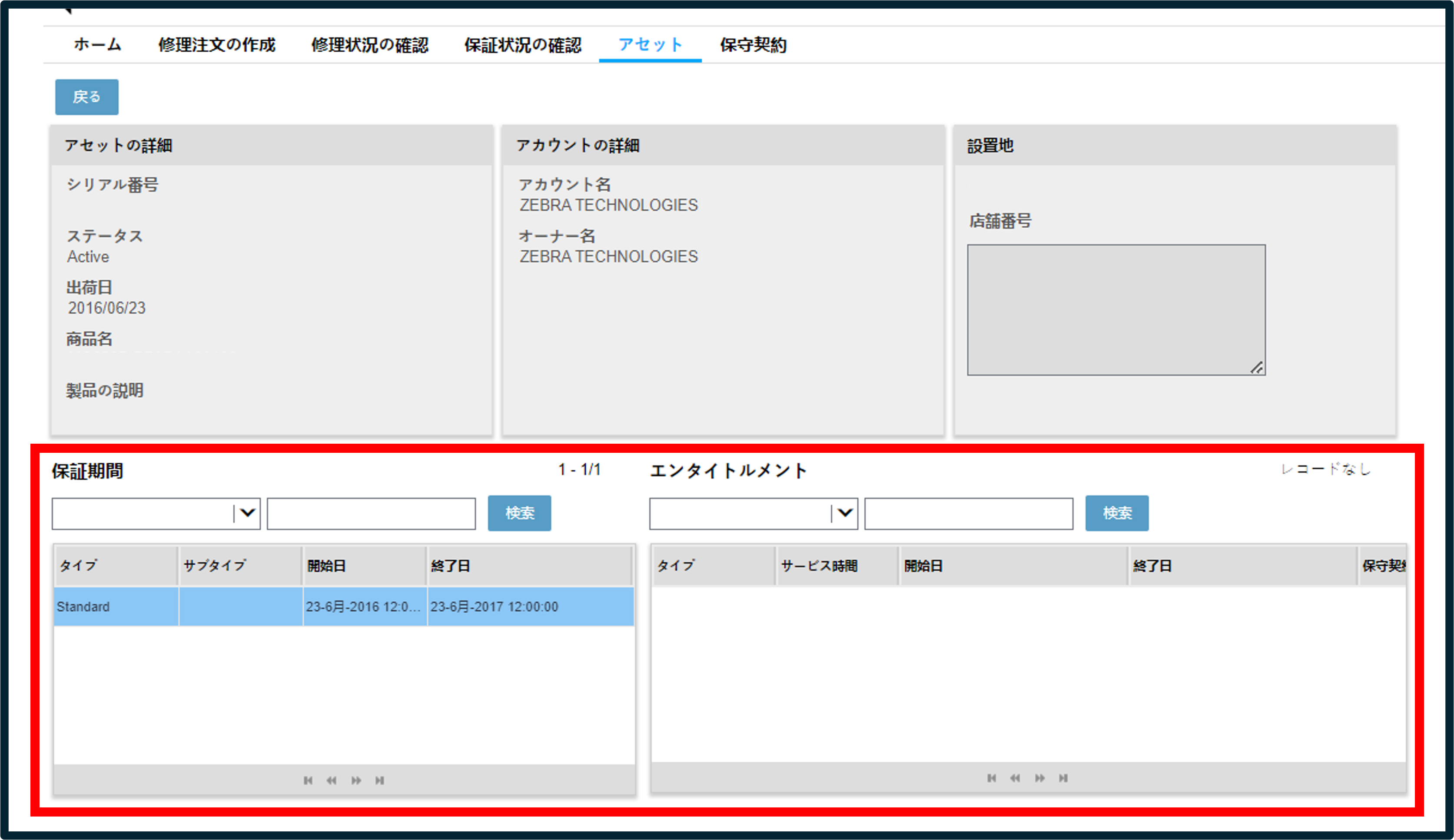
Task: Switch to the 保守契約 tab
Action: (753, 44)
